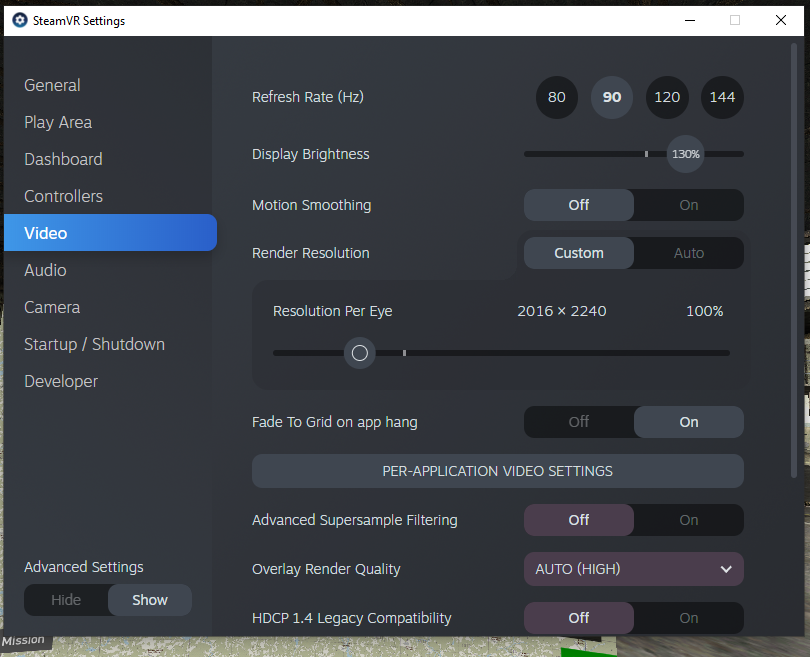
Task: Click the Refresh Rate (Hz) label
Action: pos(308,97)
